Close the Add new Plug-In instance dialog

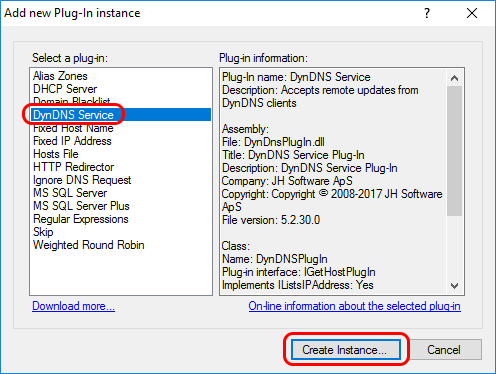coord(472,13)
